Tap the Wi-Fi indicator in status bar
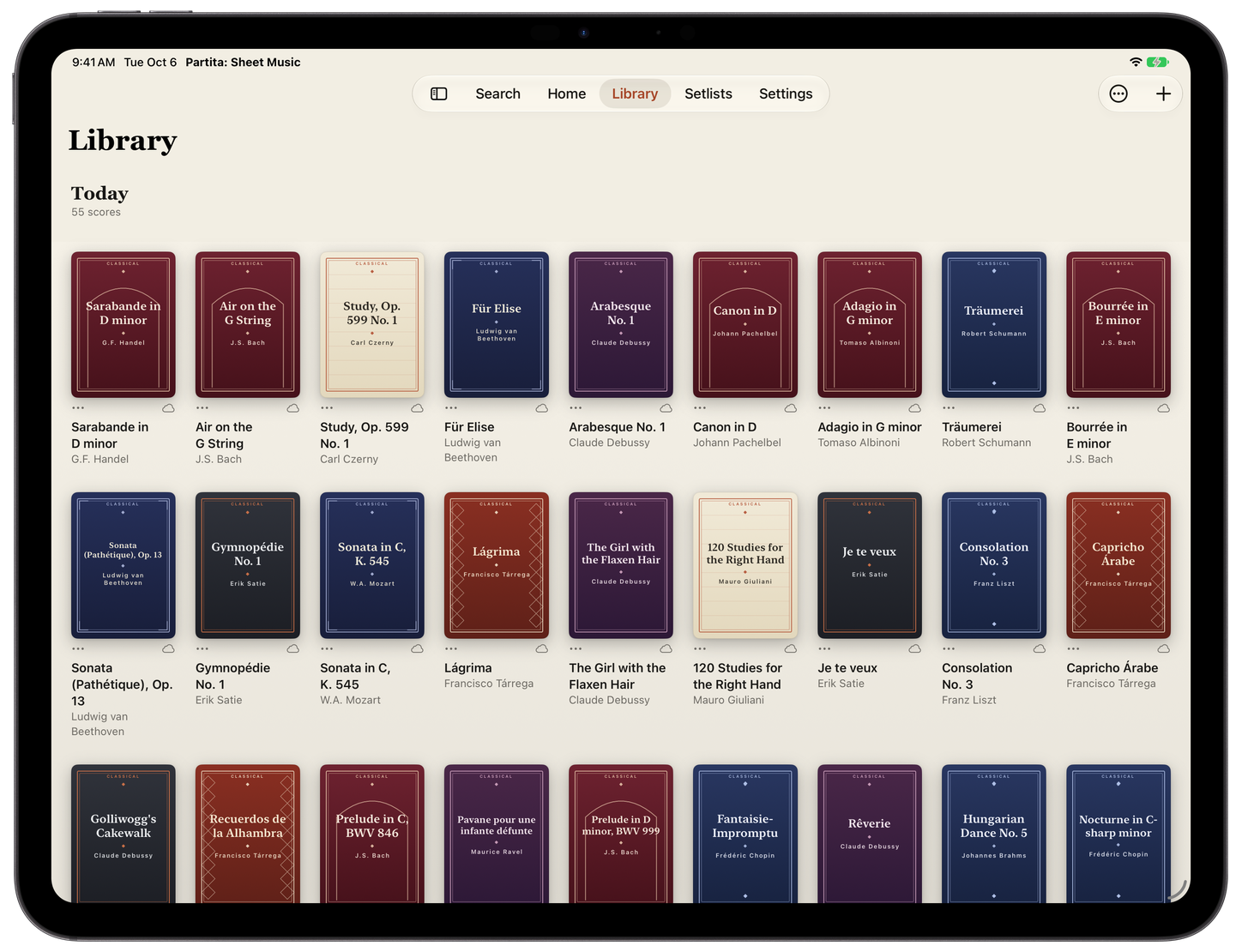This screenshot has width=1242, height=952. [1136, 62]
